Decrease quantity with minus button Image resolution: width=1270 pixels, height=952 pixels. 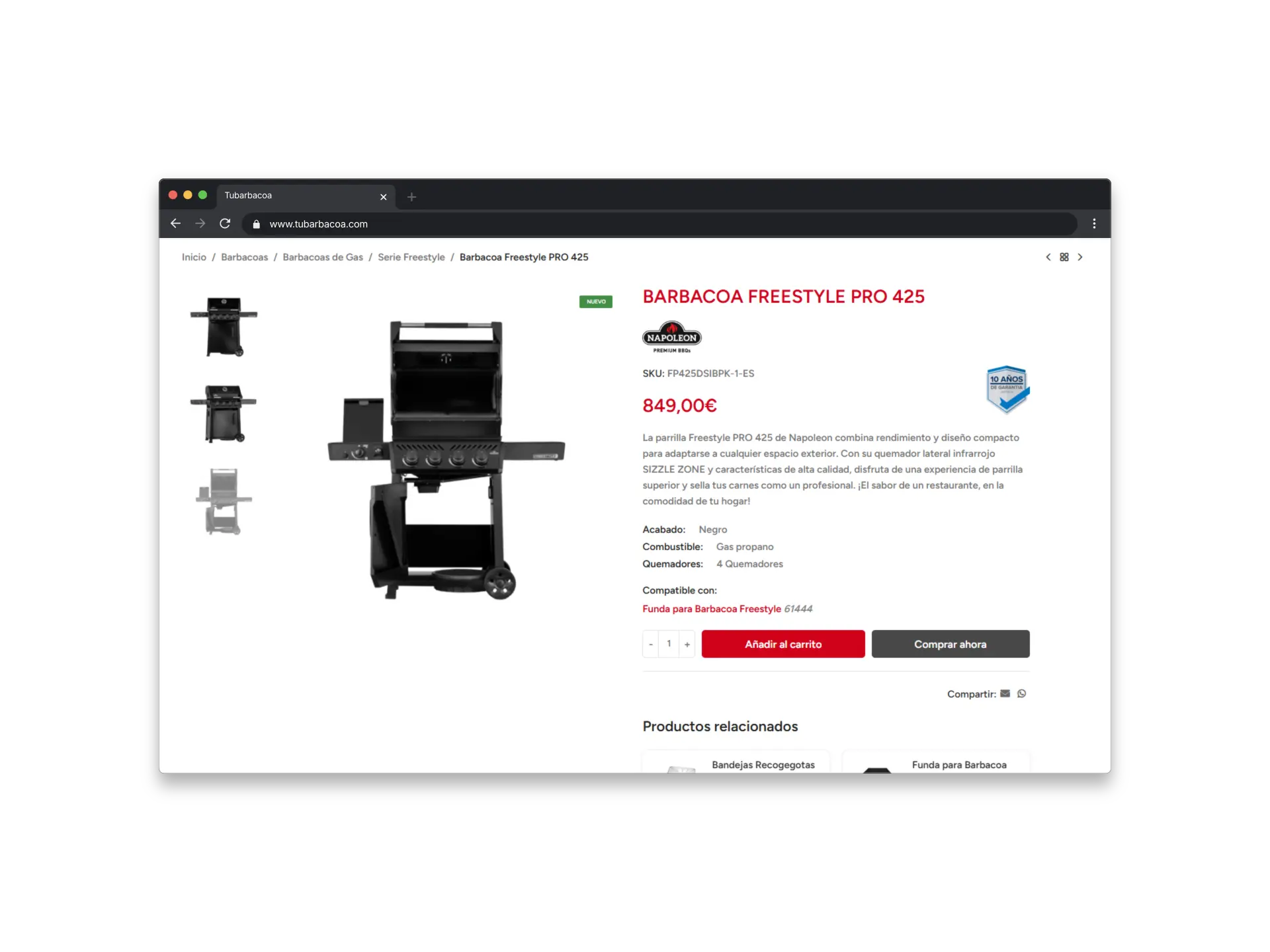click(x=651, y=644)
